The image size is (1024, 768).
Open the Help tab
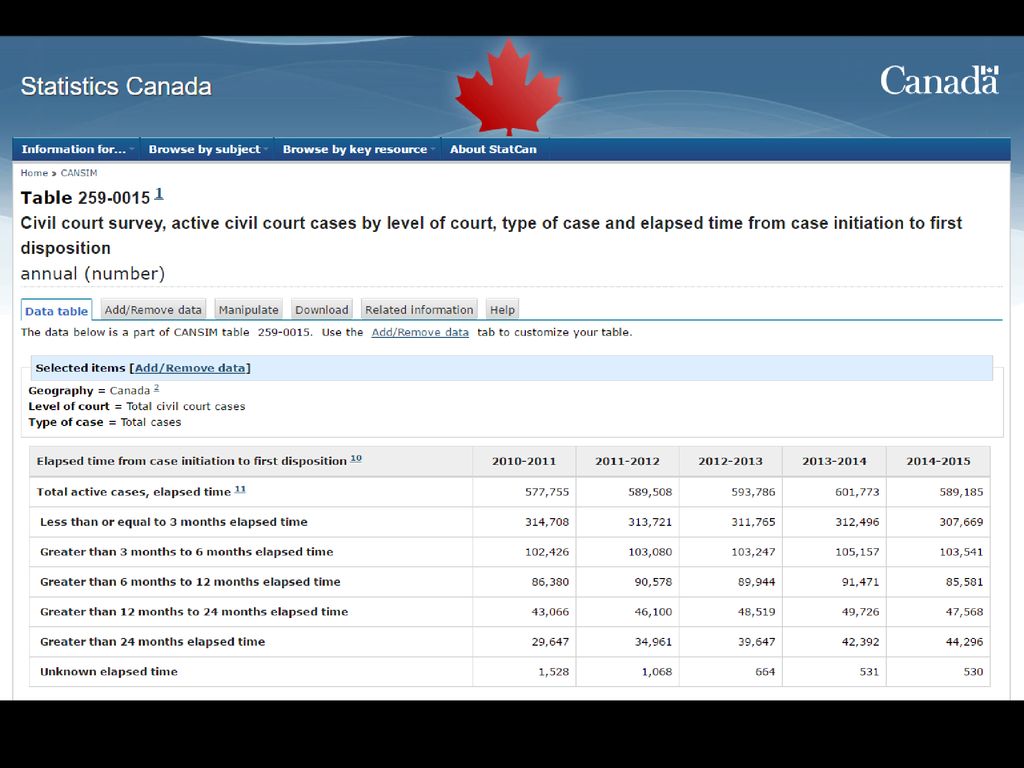tap(502, 310)
